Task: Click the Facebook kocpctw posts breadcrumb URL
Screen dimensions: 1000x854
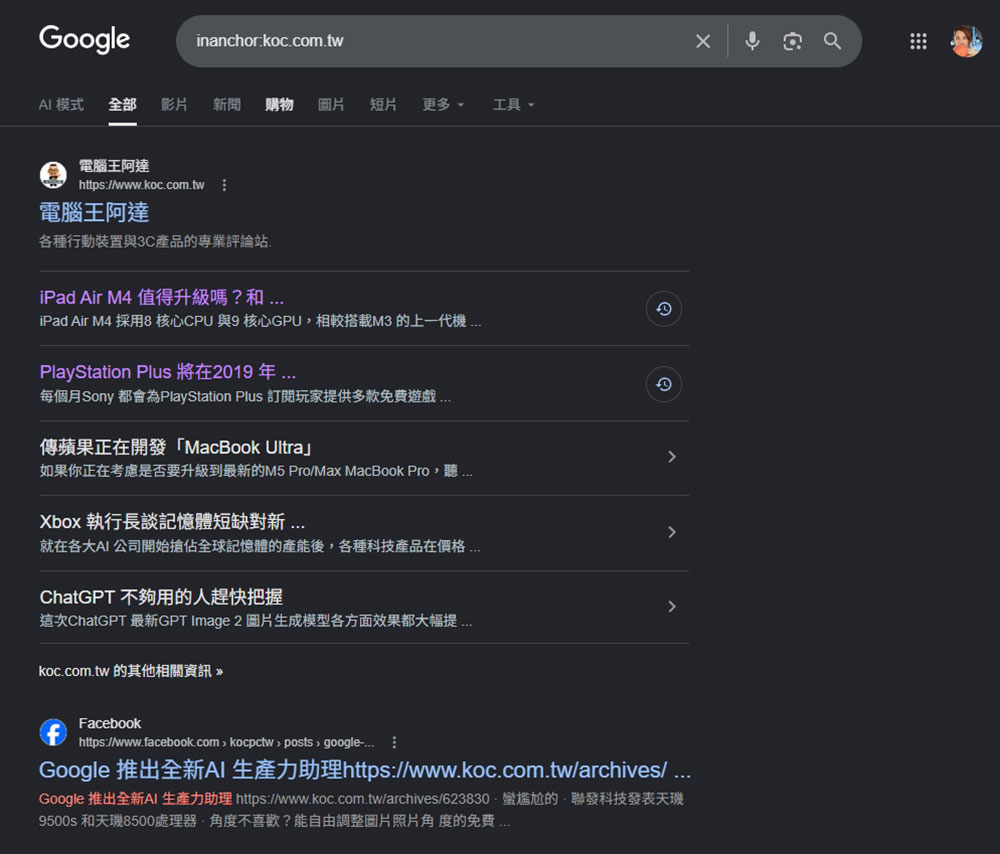Action: coord(226,742)
